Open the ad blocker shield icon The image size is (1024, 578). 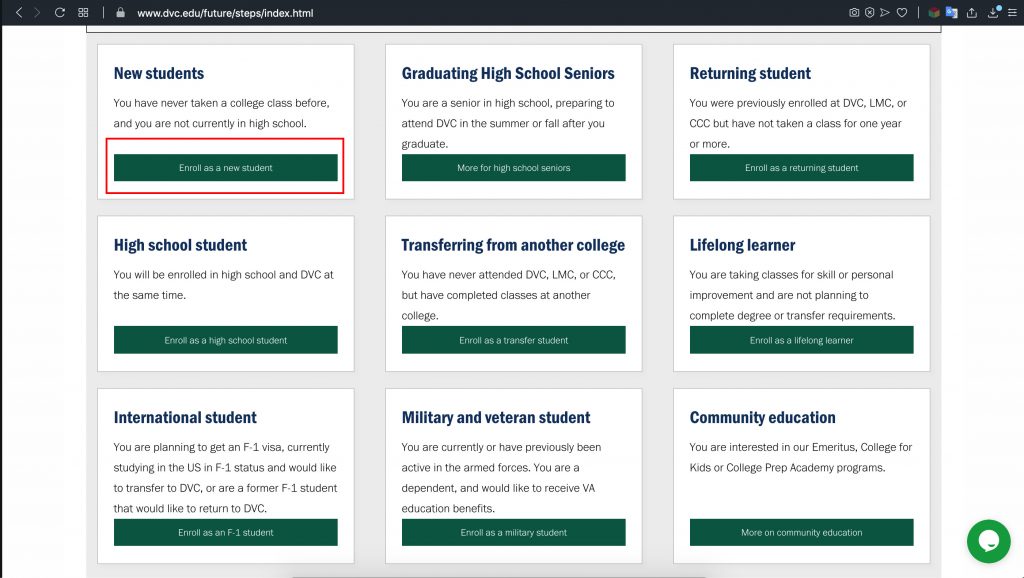coord(869,12)
